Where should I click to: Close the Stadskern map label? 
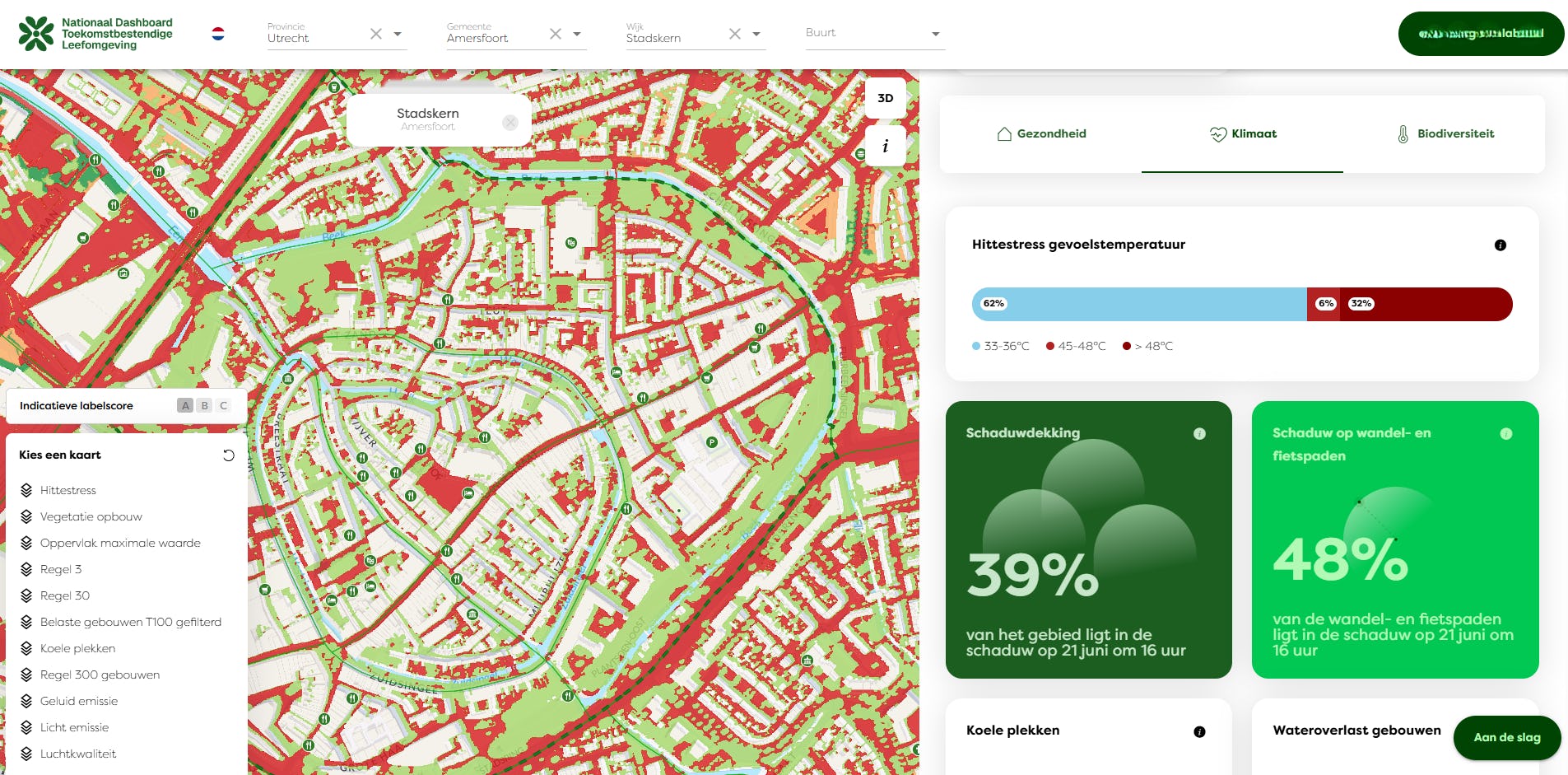click(510, 122)
